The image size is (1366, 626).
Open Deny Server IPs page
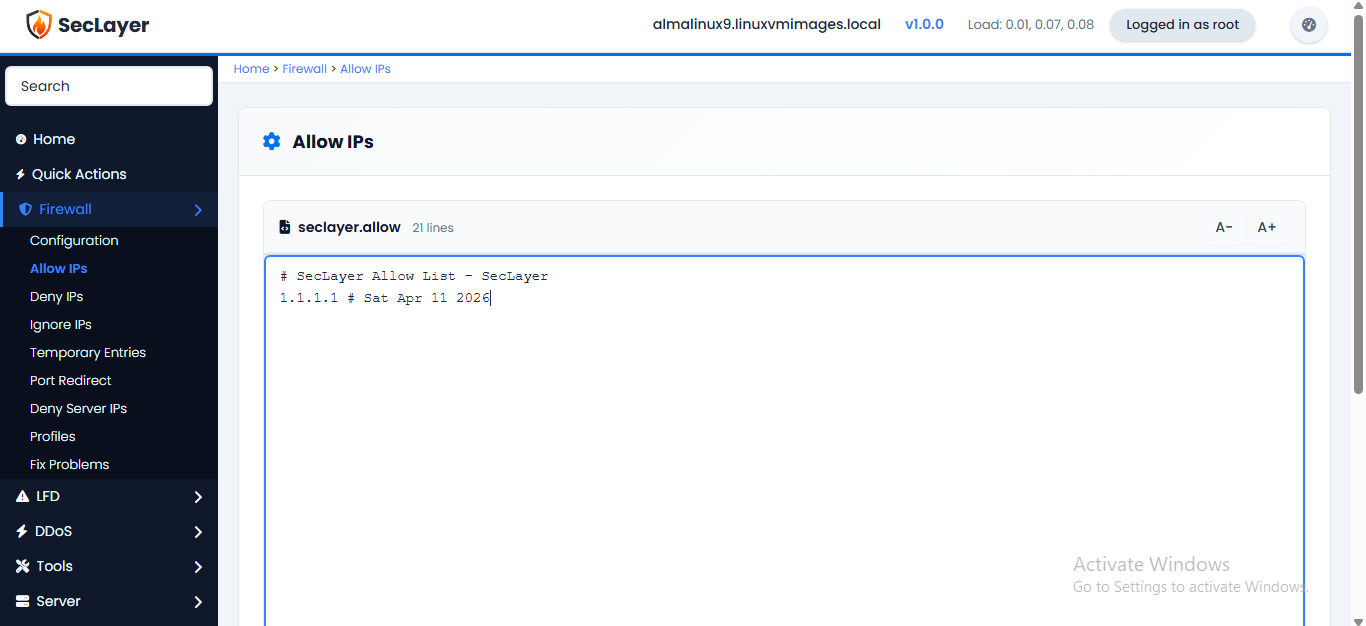79,408
